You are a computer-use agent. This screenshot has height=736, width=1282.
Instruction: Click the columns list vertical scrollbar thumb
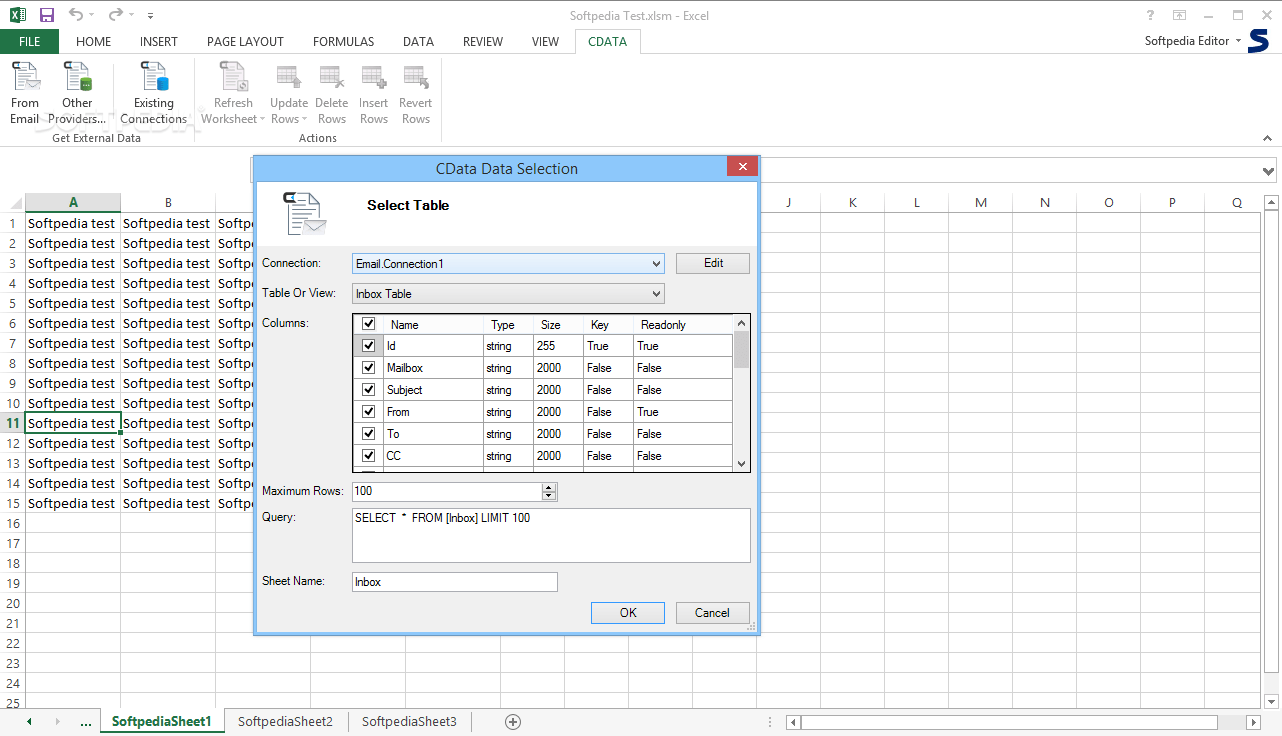tap(742, 350)
